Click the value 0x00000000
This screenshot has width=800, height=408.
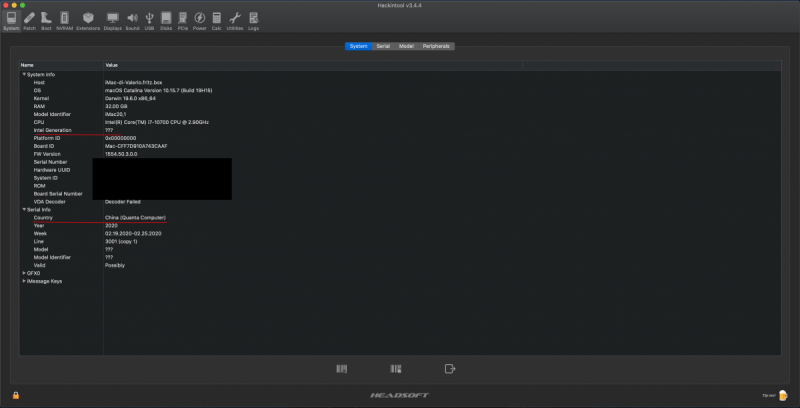tap(120, 138)
